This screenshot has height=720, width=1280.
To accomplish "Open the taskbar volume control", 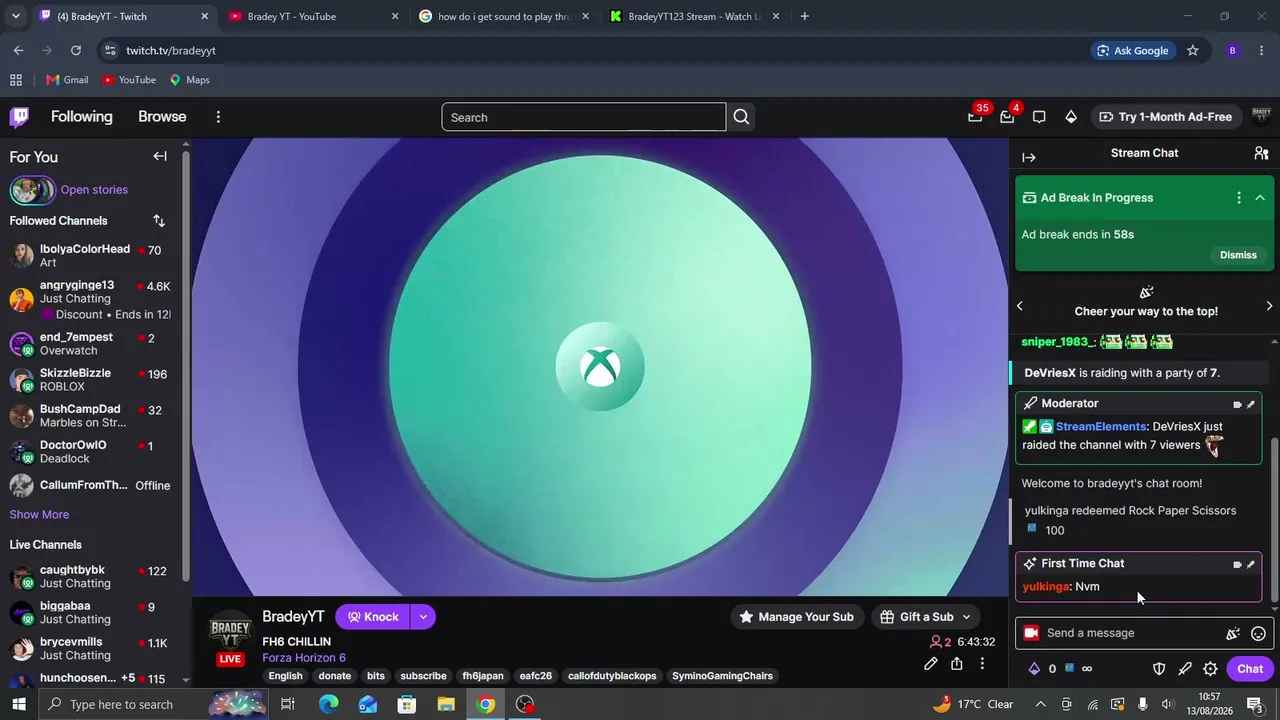I will [x=1168, y=704].
